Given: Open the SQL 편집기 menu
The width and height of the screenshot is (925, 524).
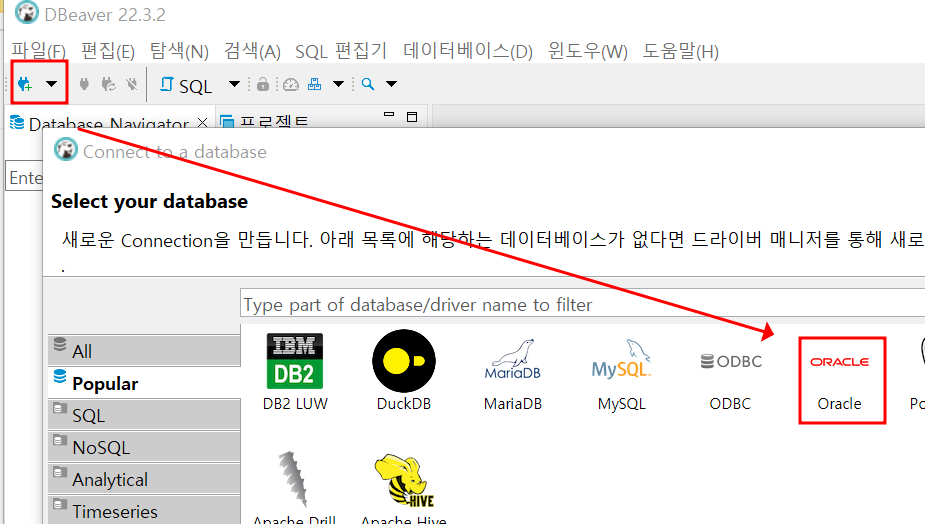Looking at the screenshot, I should click(x=341, y=51).
